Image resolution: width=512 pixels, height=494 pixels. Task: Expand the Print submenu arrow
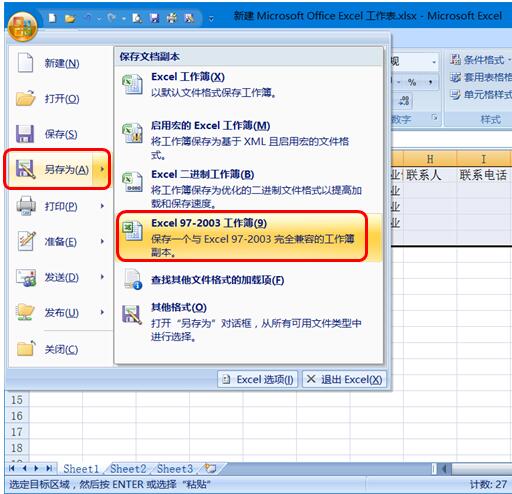pos(102,206)
